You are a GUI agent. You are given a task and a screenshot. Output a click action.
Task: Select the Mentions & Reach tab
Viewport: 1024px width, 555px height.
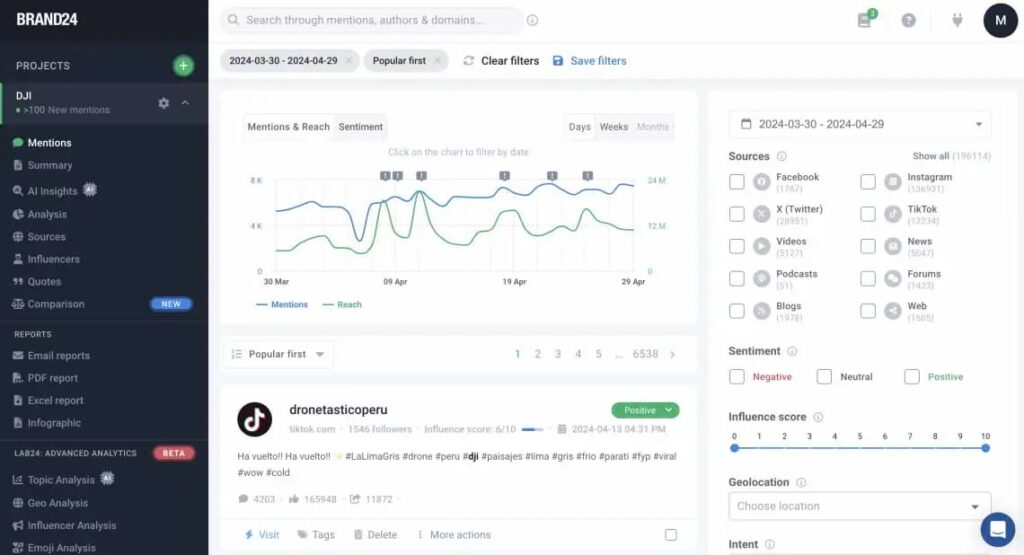[289, 127]
